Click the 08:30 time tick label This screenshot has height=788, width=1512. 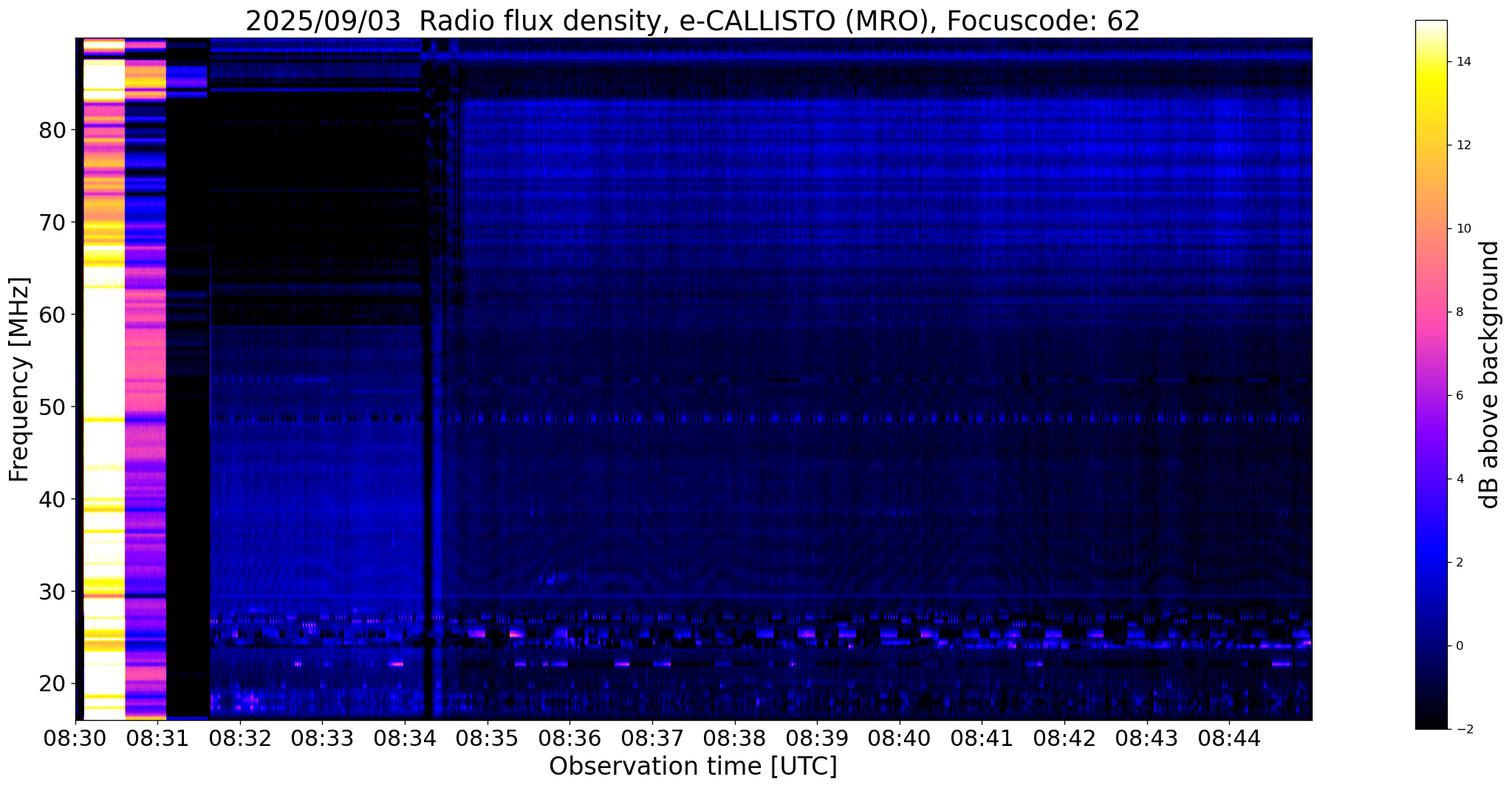click(75, 739)
